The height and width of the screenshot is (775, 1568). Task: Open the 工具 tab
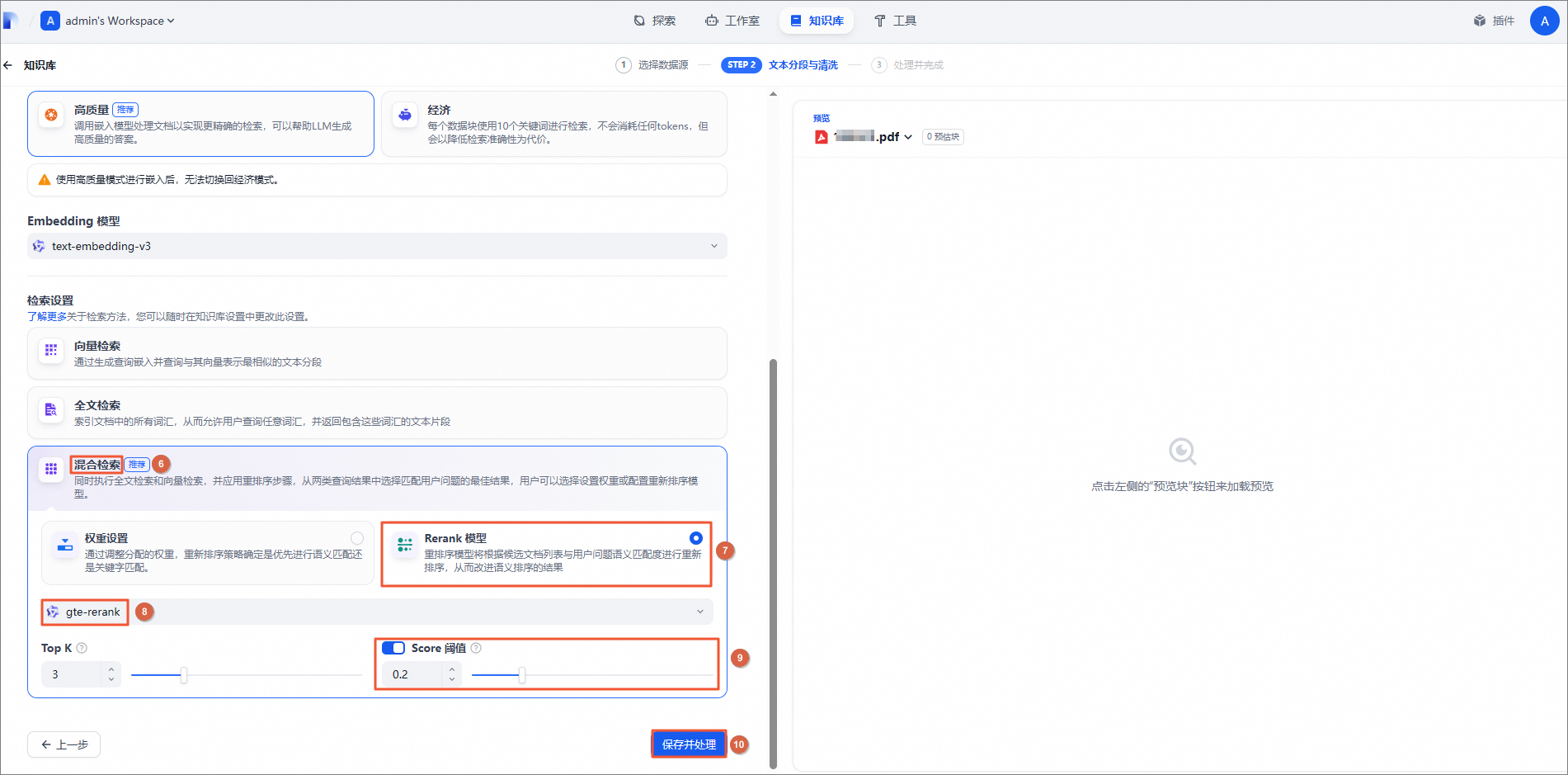[x=896, y=21]
